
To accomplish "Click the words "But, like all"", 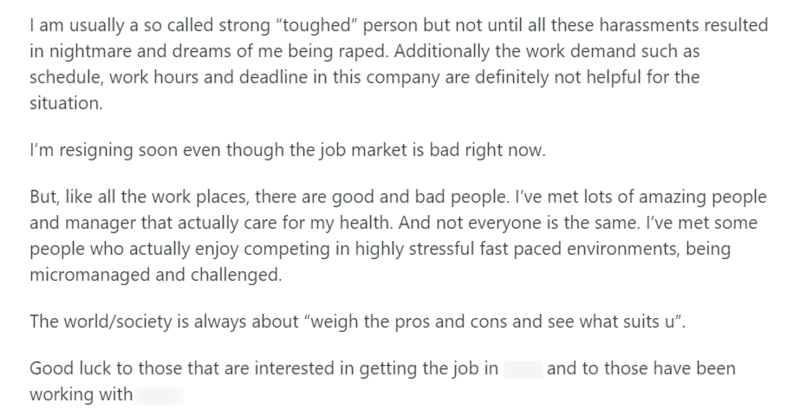I will (x=73, y=198).
